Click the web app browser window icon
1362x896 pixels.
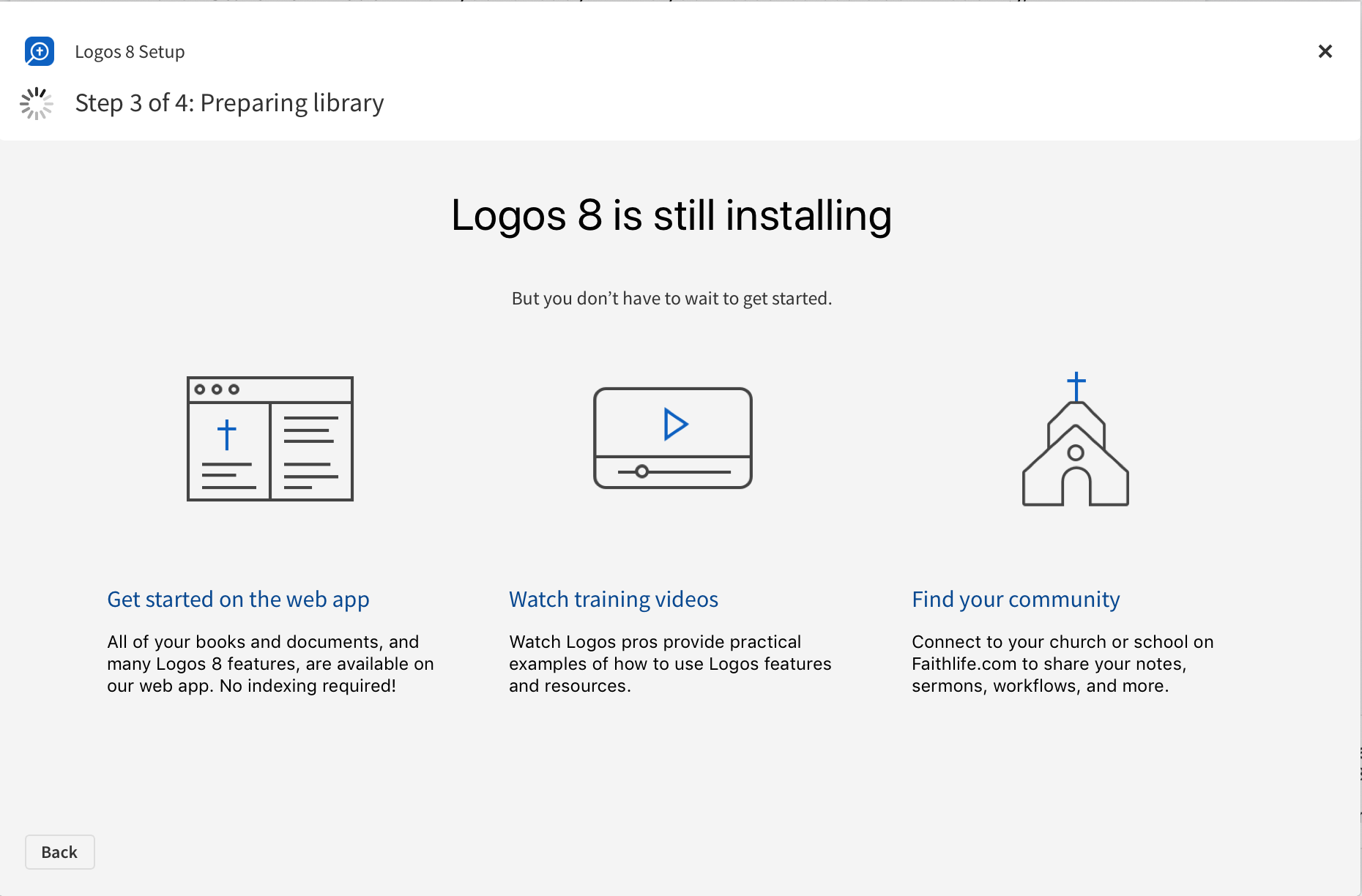pos(270,438)
